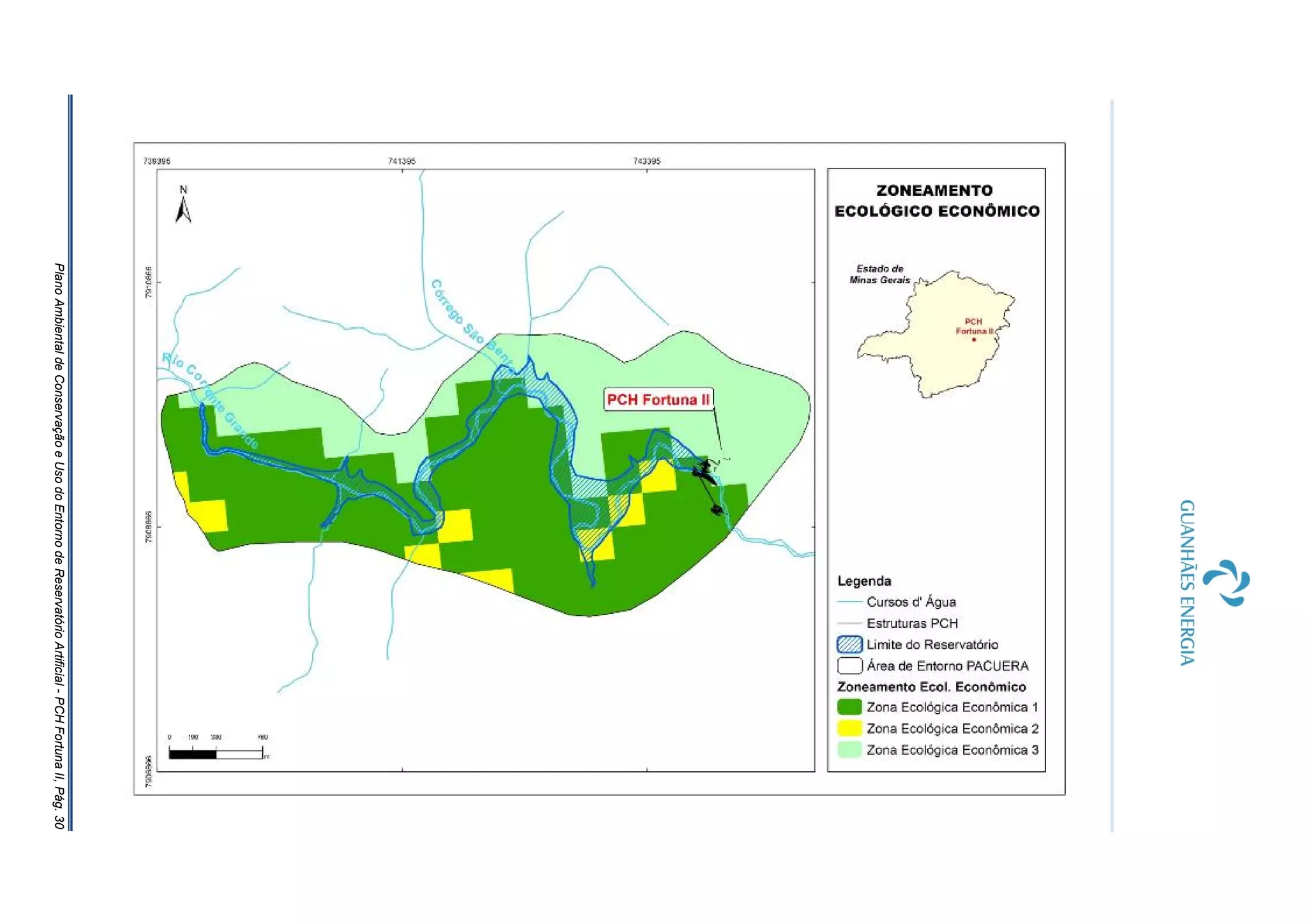Click the Limite do Reservatório hatched symbol
This screenshot has width=1307, height=924.
click(849, 645)
